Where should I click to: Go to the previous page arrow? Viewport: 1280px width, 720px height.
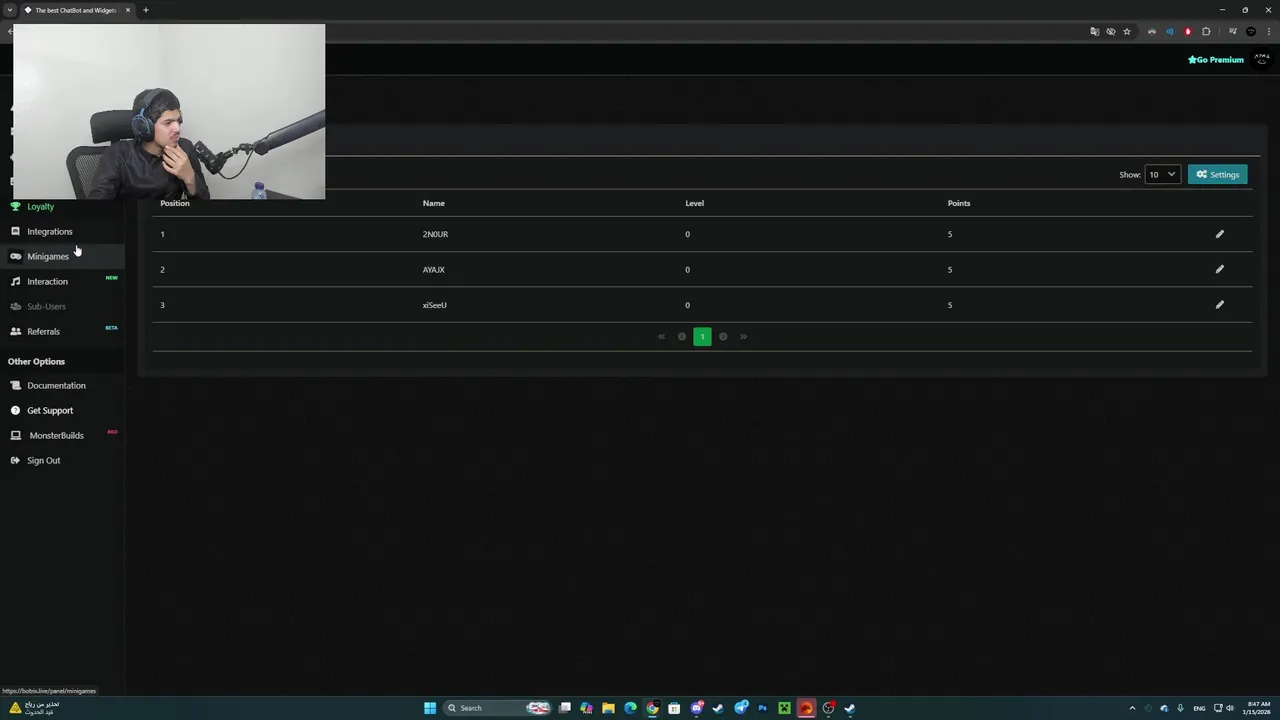682,337
